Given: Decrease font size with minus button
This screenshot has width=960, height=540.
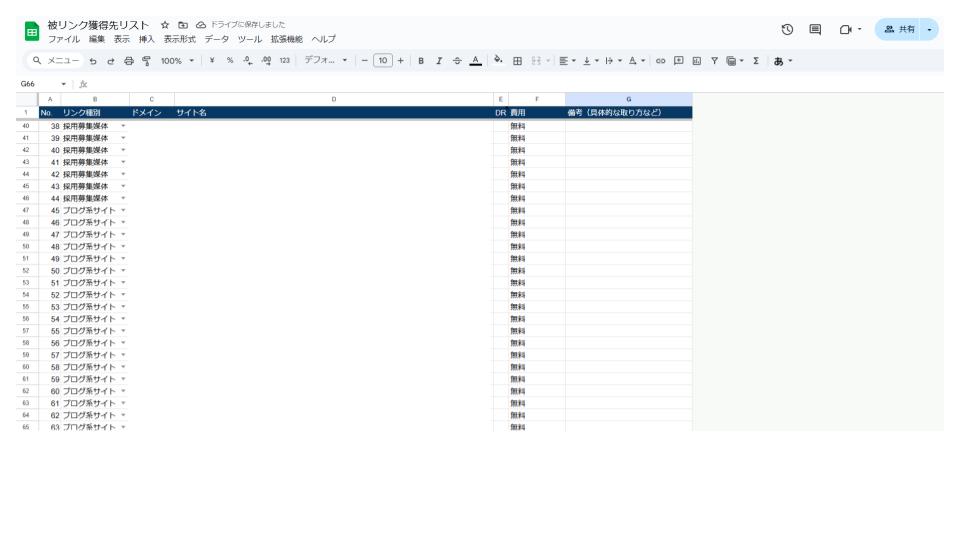Looking at the screenshot, I should [364, 61].
